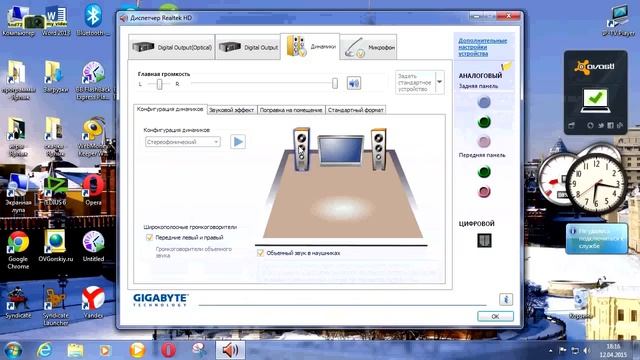
Task: Click the monitor in the room diagram
Action: click(340, 150)
